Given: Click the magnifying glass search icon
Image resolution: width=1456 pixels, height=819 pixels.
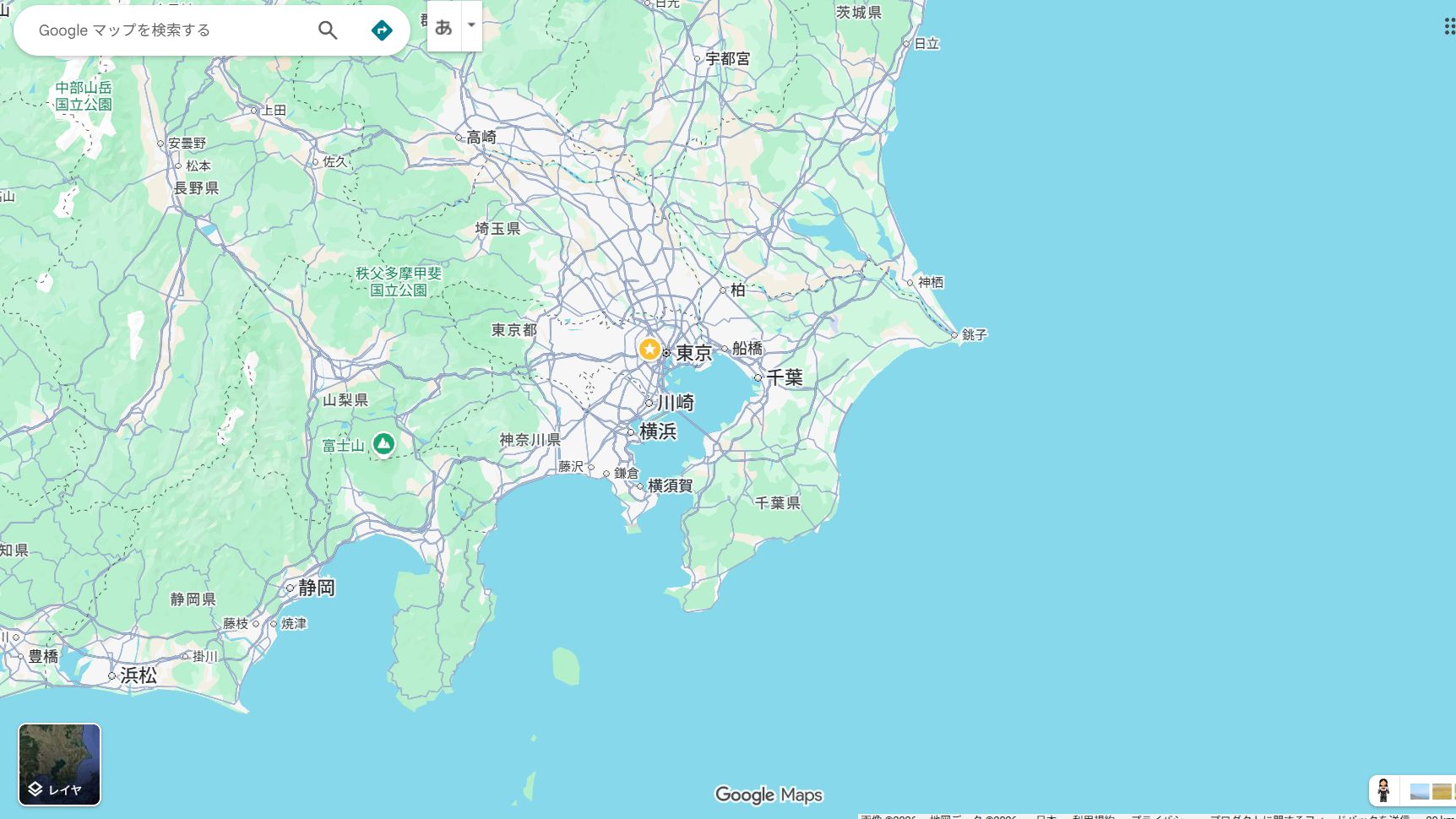Looking at the screenshot, I should (x=328, y=30).
